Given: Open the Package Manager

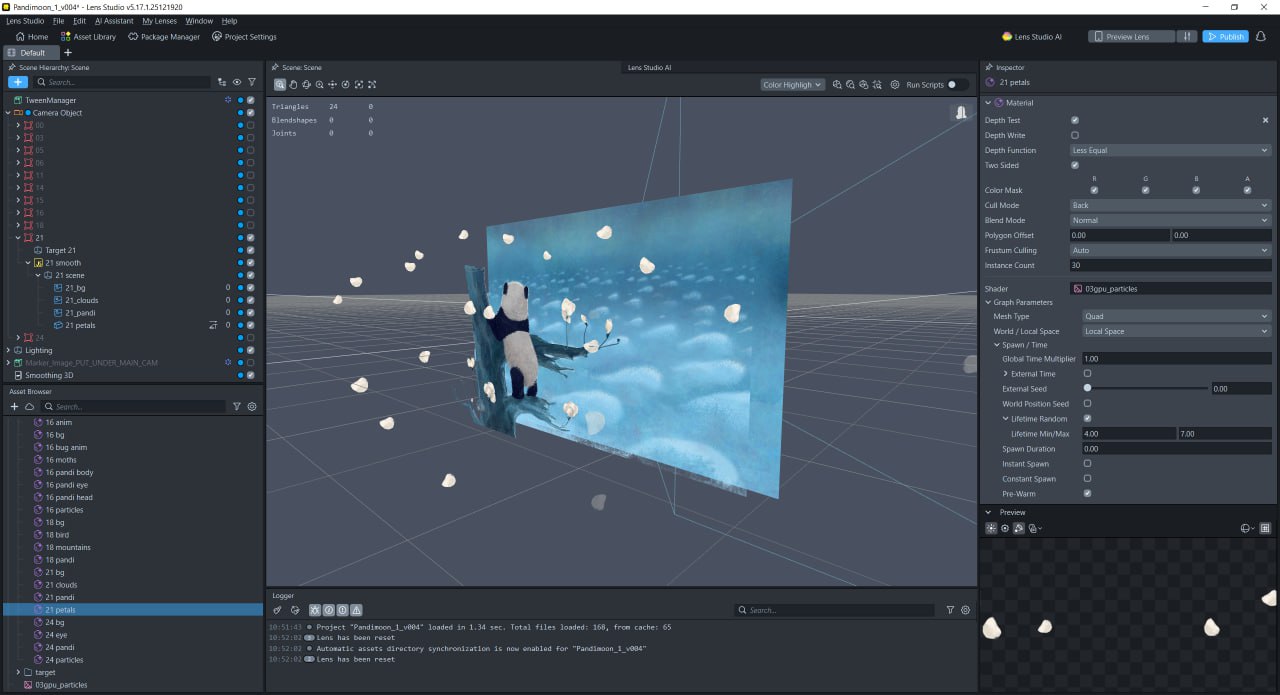Looking at the screenshot, I should point(163,37).
